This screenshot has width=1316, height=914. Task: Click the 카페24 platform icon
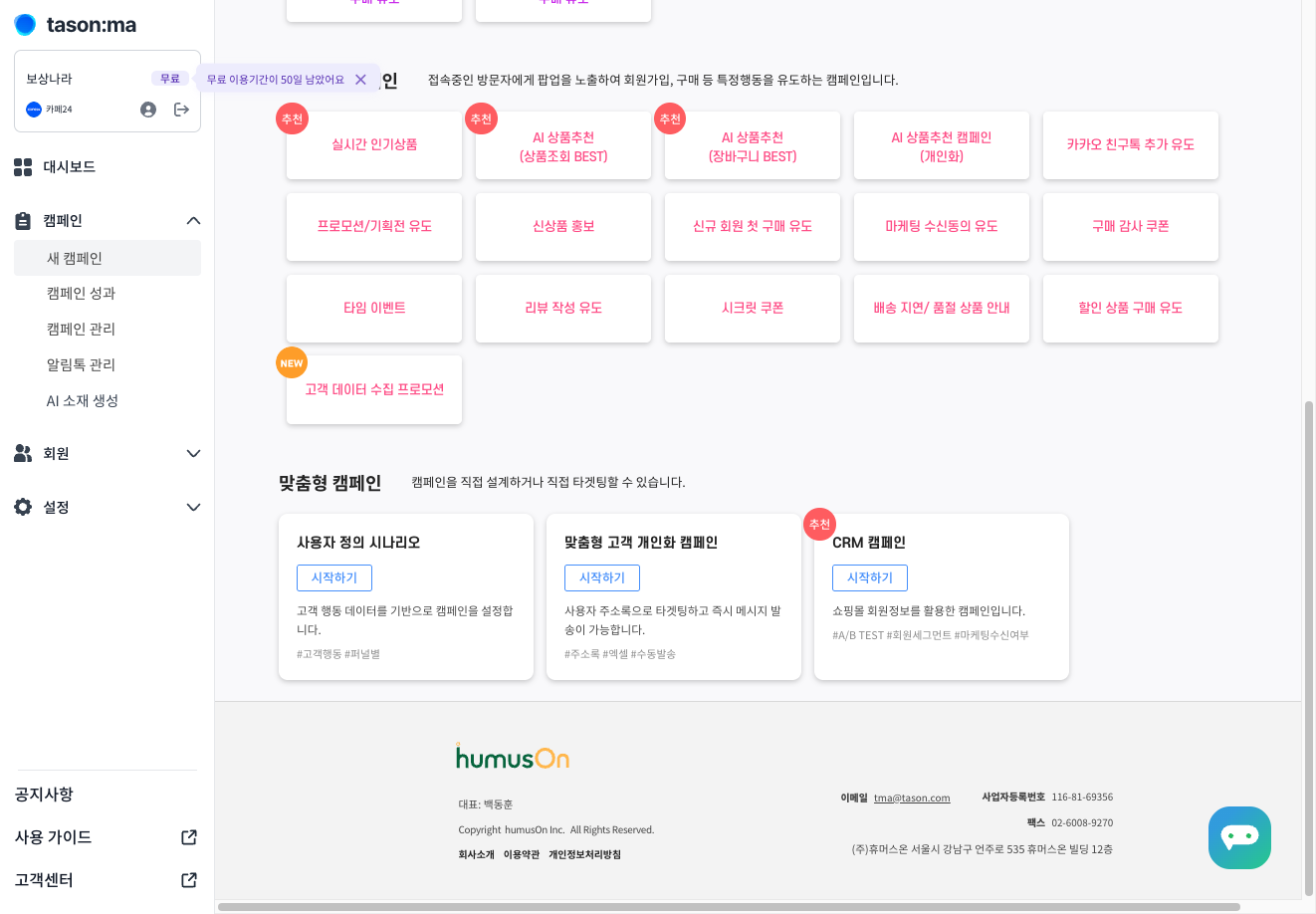[x=34, y=110]
